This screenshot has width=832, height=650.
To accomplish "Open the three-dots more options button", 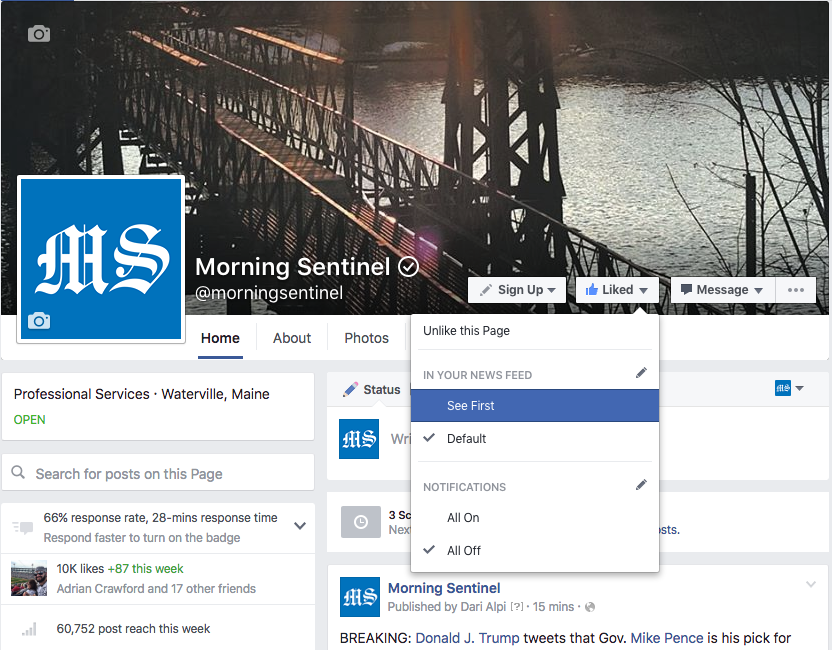I will click(796, 290).
